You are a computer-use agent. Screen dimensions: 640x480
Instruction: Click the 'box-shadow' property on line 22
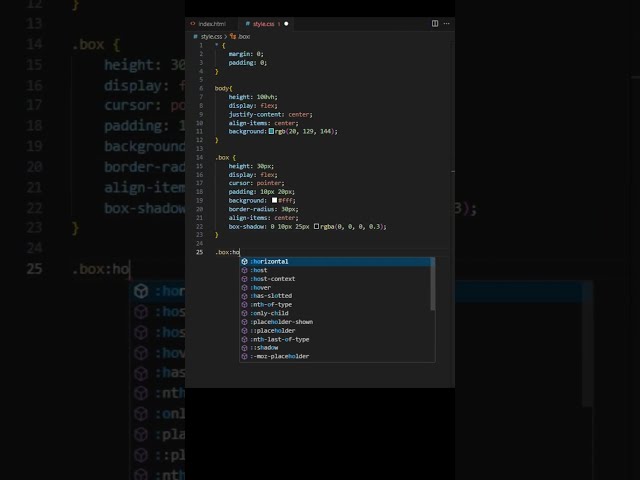click(x=246, y=227)
